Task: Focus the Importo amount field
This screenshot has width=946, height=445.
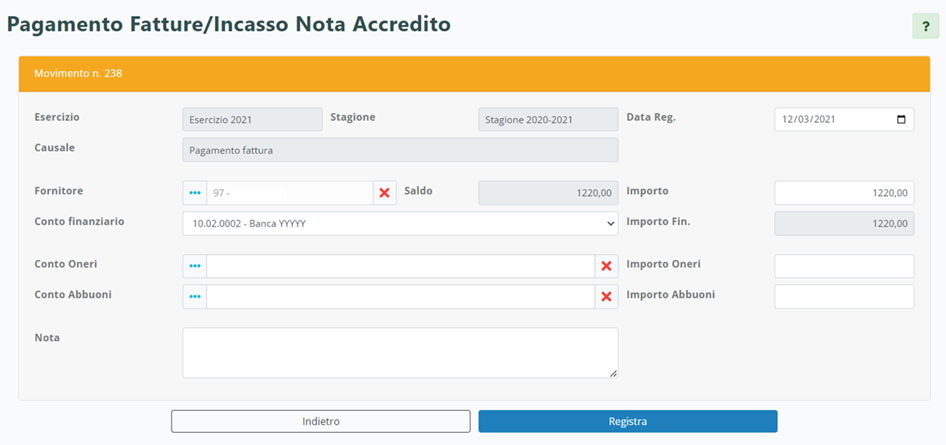Action: [844, 193]
